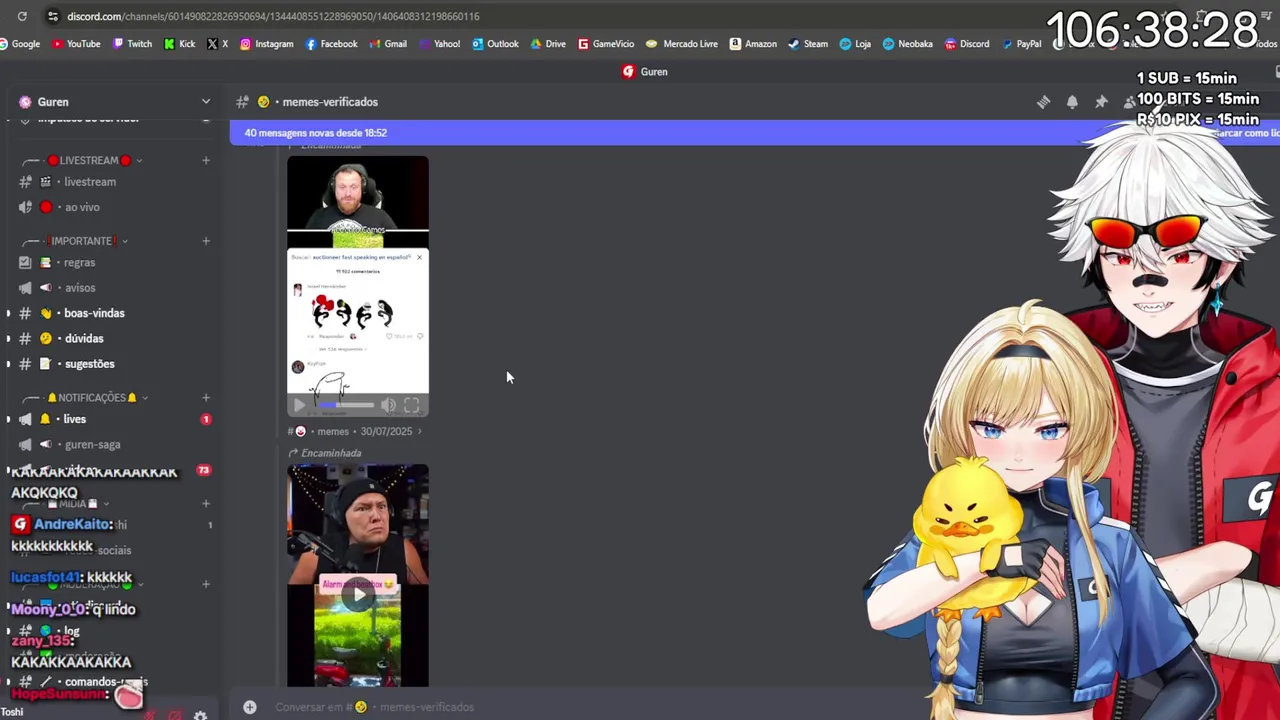Image resolution: width=1280 pixels, height=720 pixels.
Task: Open Discord bookmark
Action: pyautogui.click(x=966, y=44)
